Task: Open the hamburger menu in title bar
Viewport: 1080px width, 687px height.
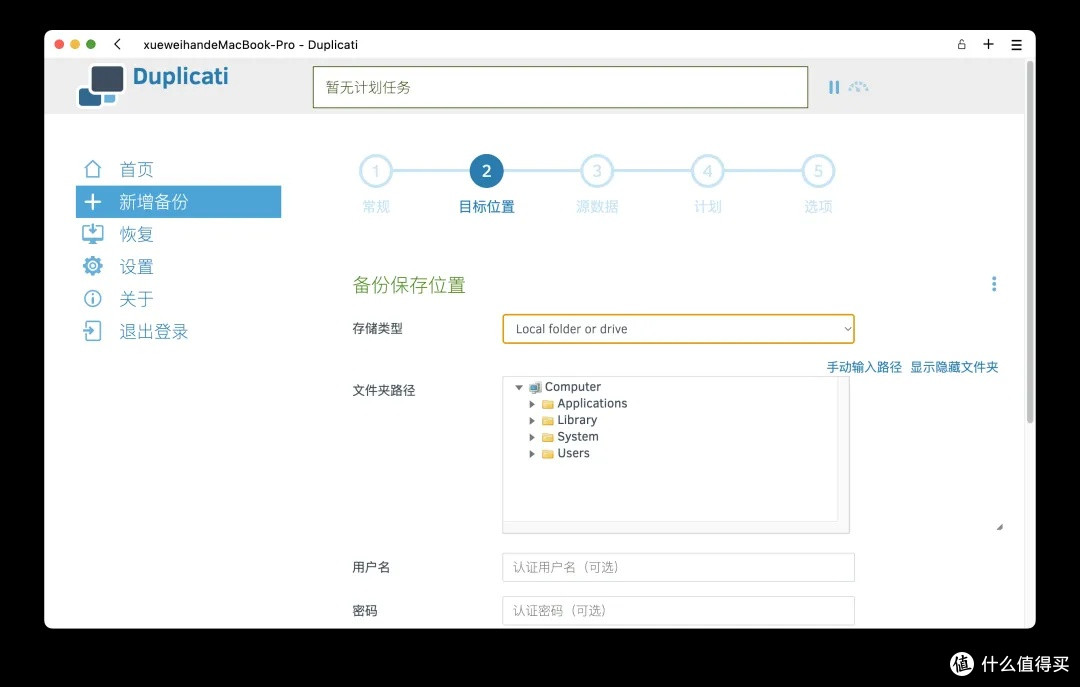Action: coord(1016,45)
